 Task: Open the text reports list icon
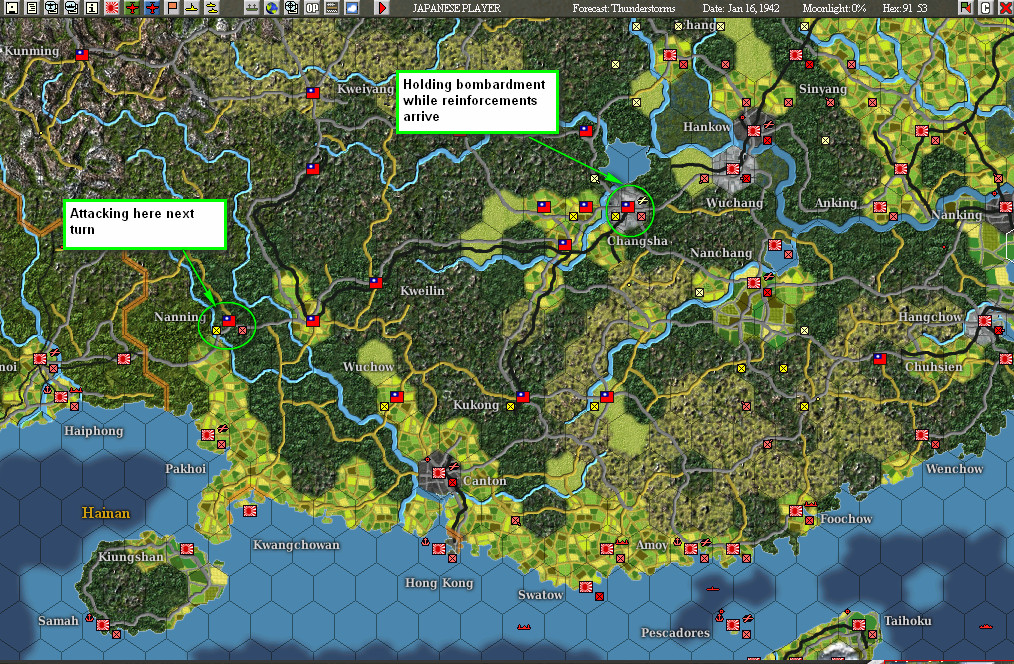[x=32, y=8]
